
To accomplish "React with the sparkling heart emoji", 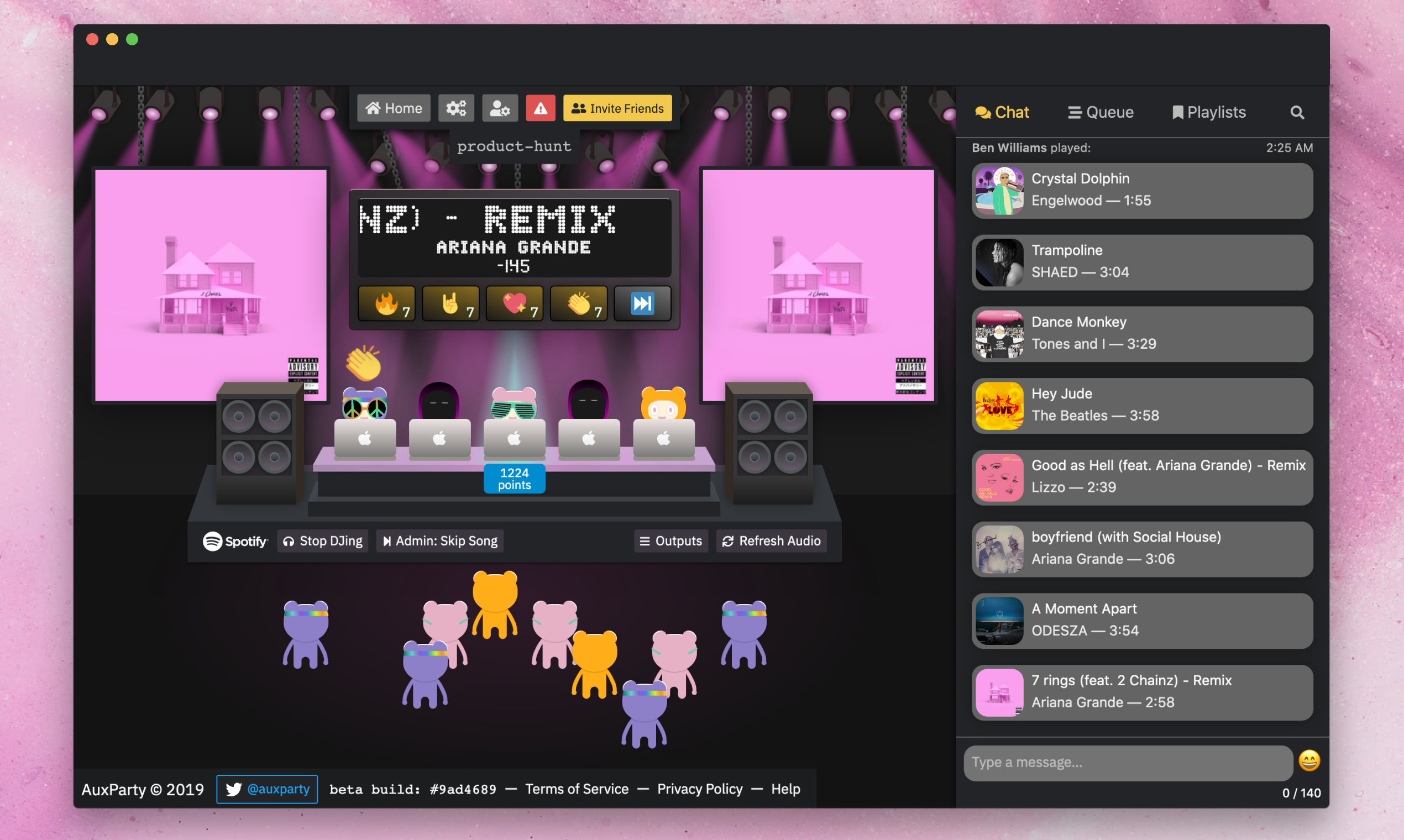I will pyautogui.click(x=515, y=304).
